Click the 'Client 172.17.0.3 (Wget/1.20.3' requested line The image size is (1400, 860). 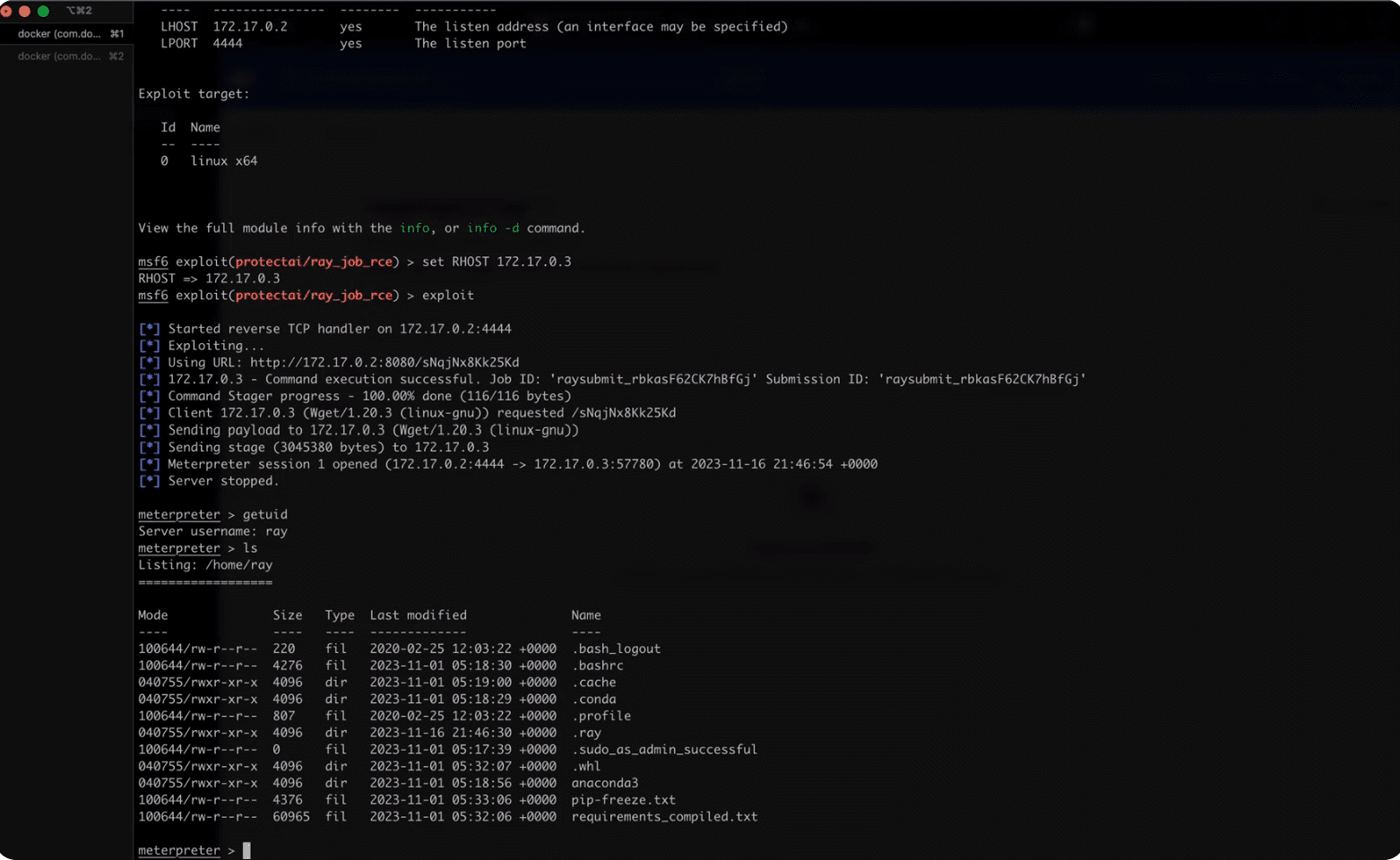click(x=407, y=413)
